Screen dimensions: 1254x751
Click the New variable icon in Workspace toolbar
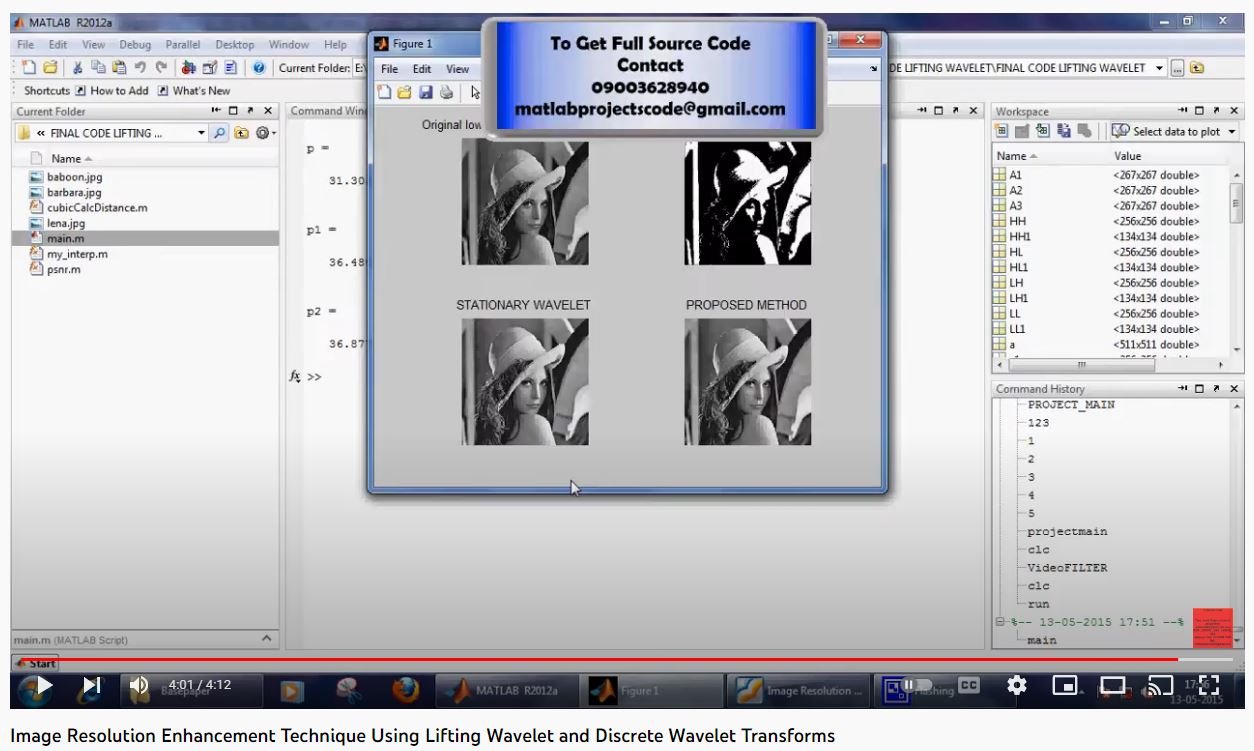click(1001, 132)
